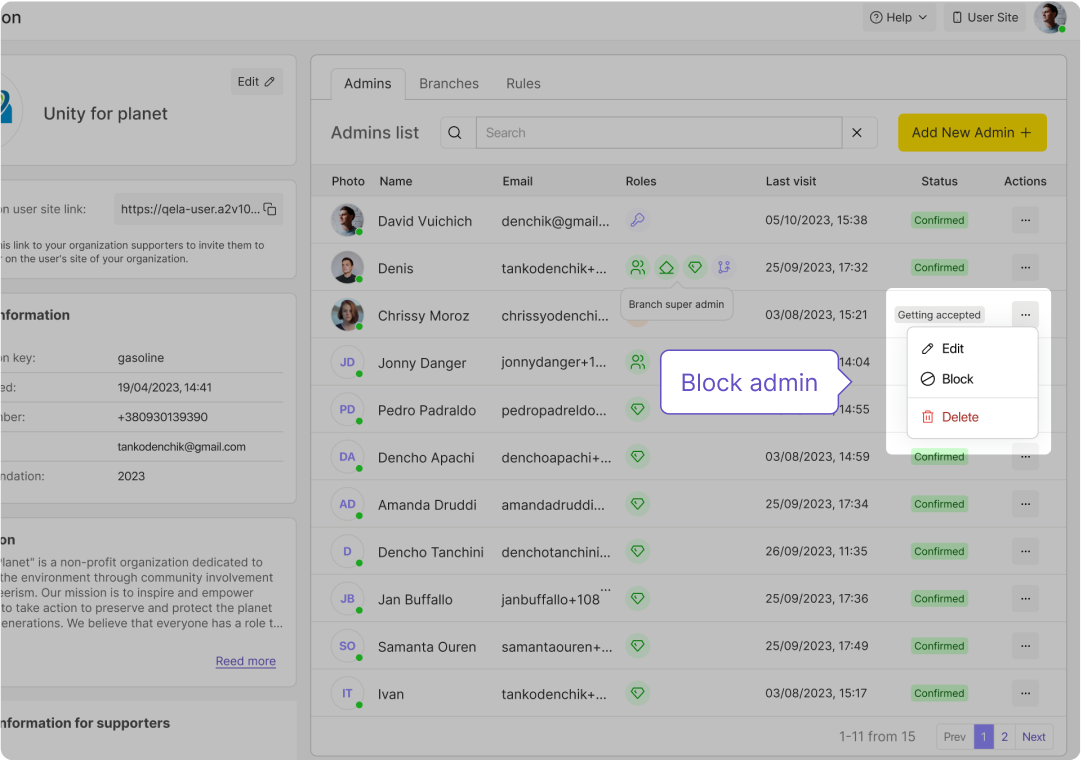Click Denis's branch role icon
The height and width of the screenshot is (760, 1081).
pos(724,267)
